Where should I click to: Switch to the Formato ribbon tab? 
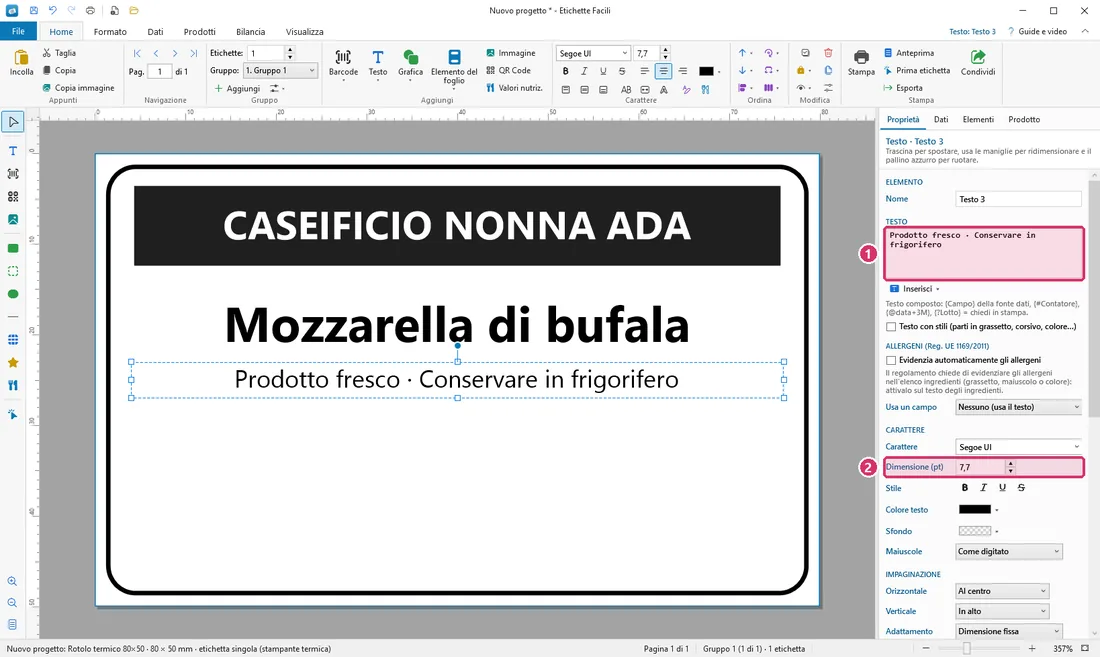coord(110,32)
